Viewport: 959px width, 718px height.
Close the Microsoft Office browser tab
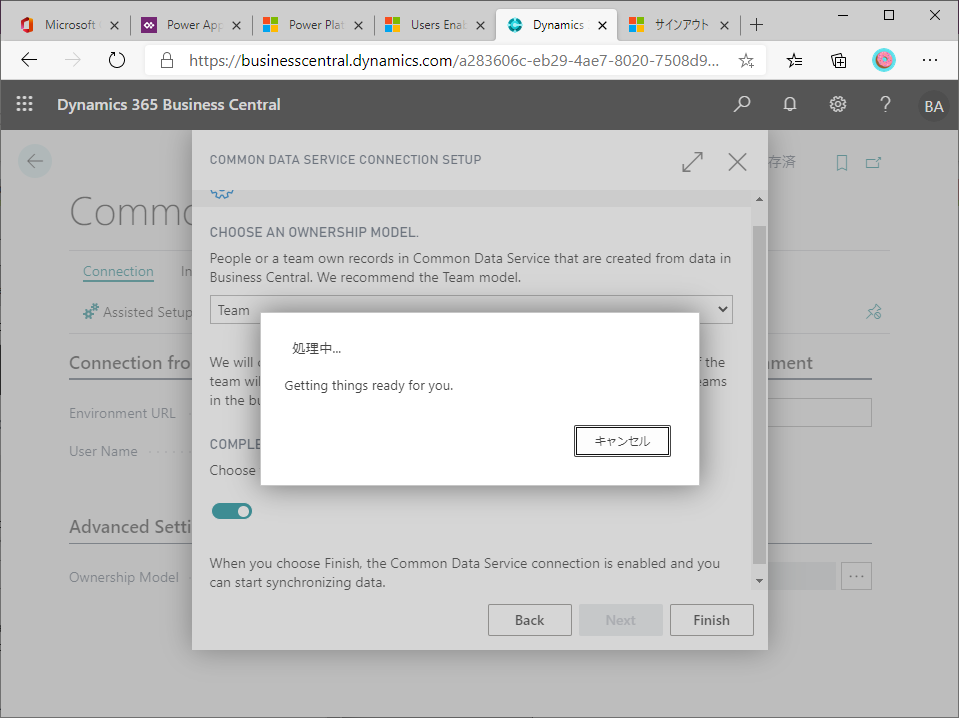[114, 25]
